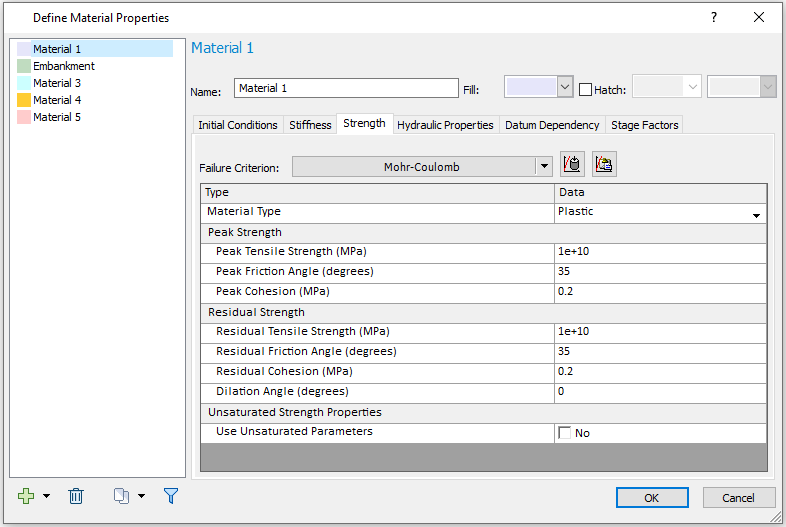786x527 pixels.
Task: Switch to Initial Conditions tab
Action: point(238,125)
